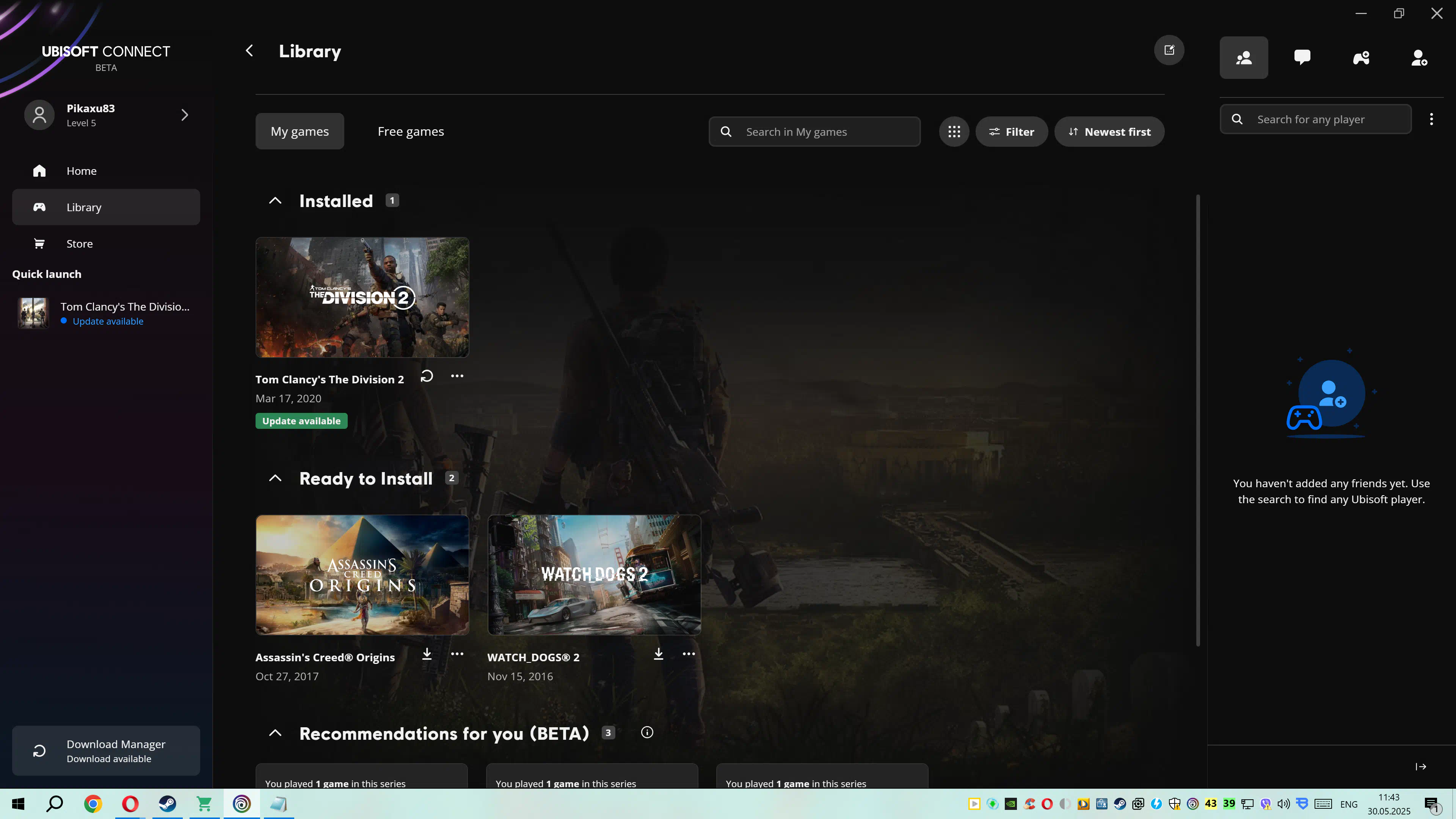The width and height of the screenshot is (1456, 819).
Task: Open Steam from the Windows taskbar
Action: 167,804
